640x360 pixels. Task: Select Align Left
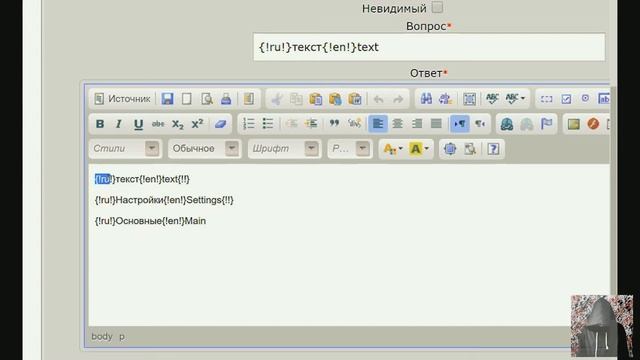pos(378,124)
